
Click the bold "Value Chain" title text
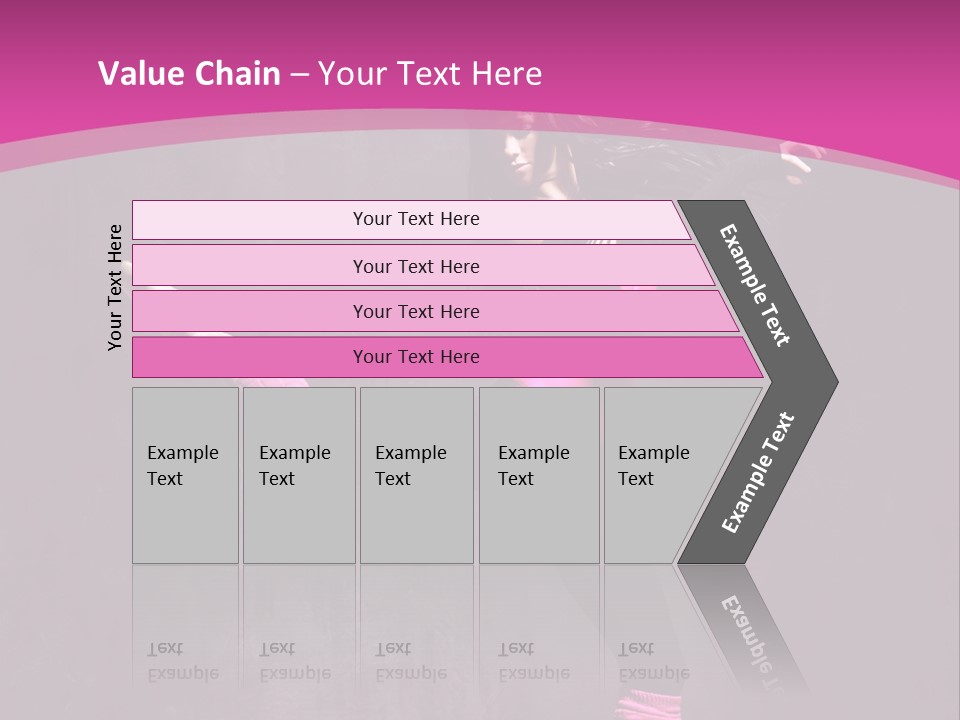click(189, 74)
